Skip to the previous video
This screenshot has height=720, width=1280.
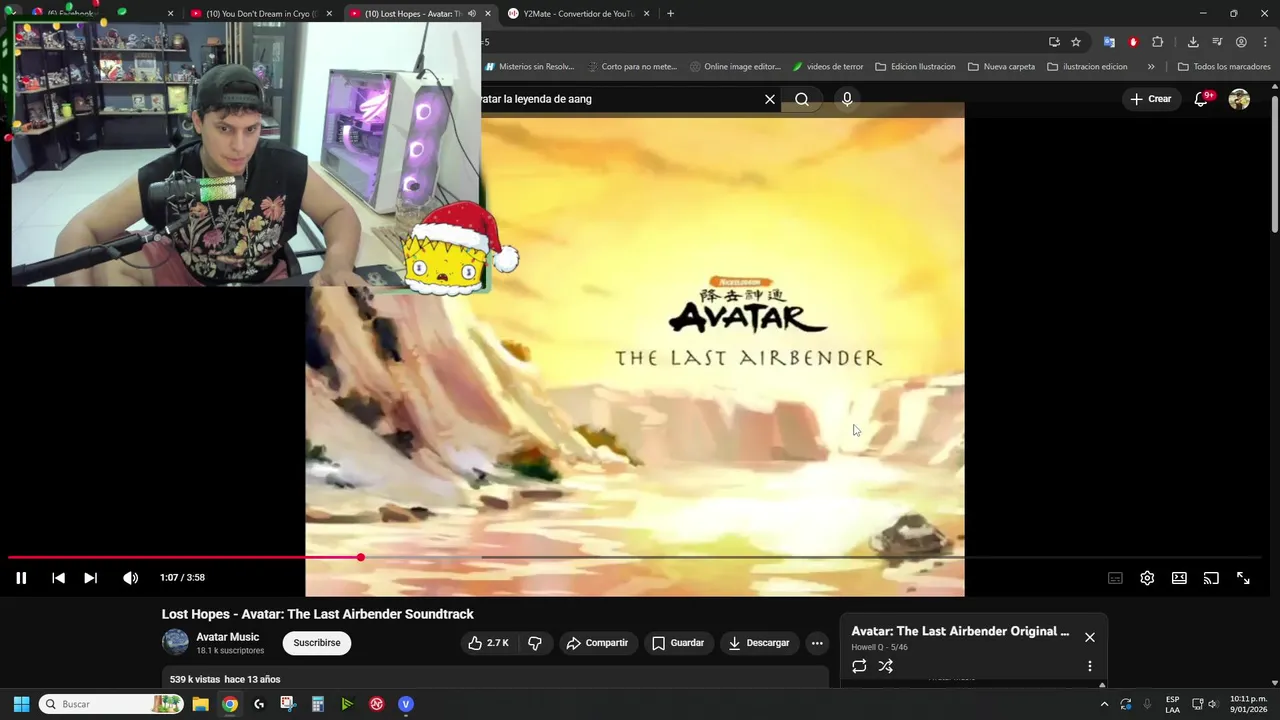(58, 578)
